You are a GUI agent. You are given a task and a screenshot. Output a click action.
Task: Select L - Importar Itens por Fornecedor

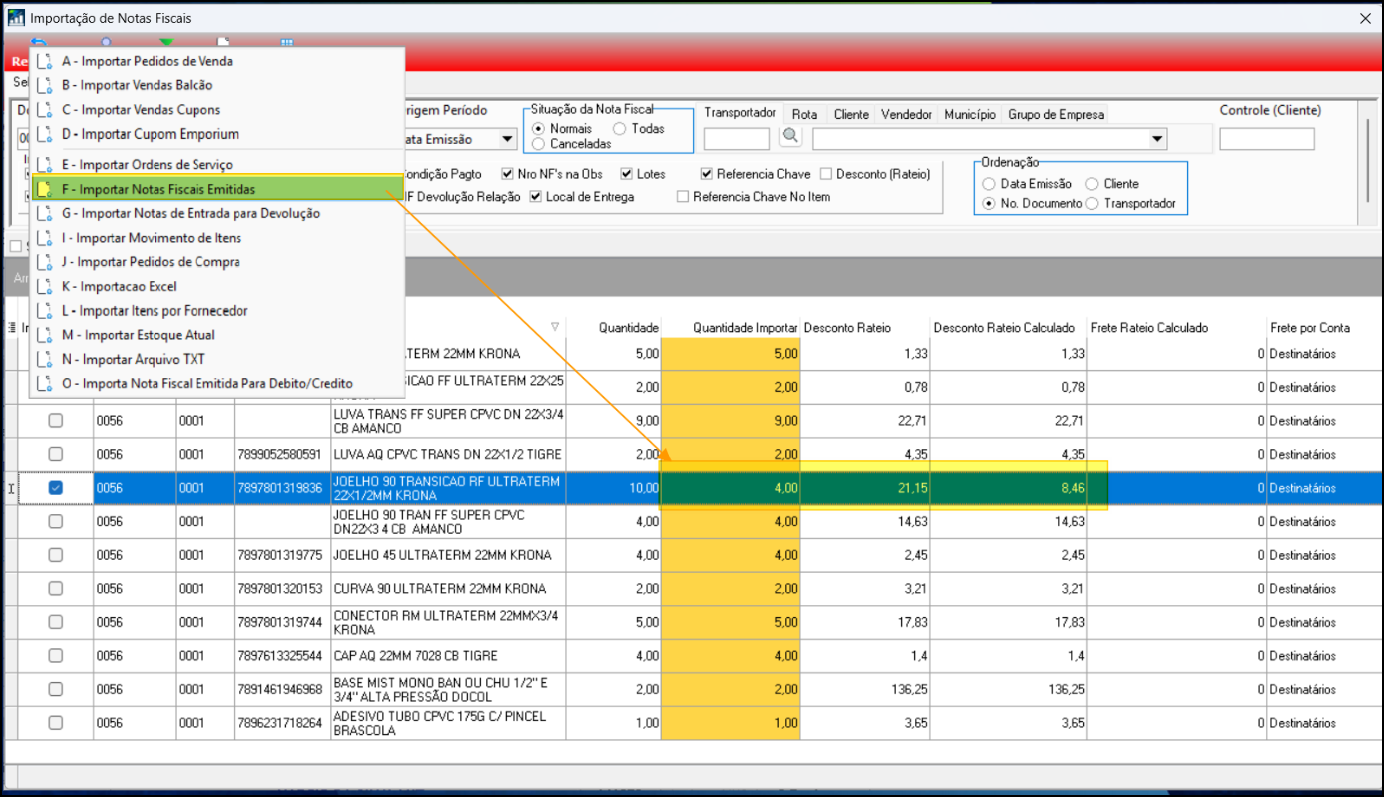(x=218, y=311)
